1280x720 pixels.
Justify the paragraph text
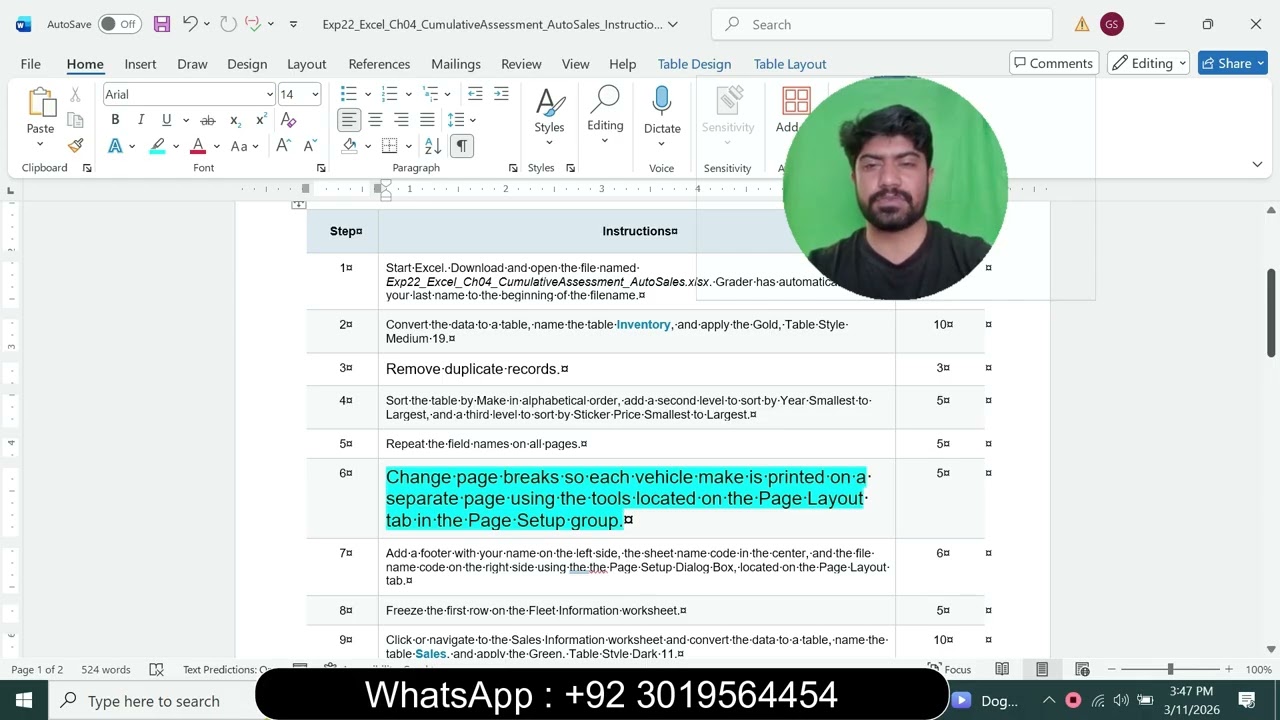tap(427, 120)
